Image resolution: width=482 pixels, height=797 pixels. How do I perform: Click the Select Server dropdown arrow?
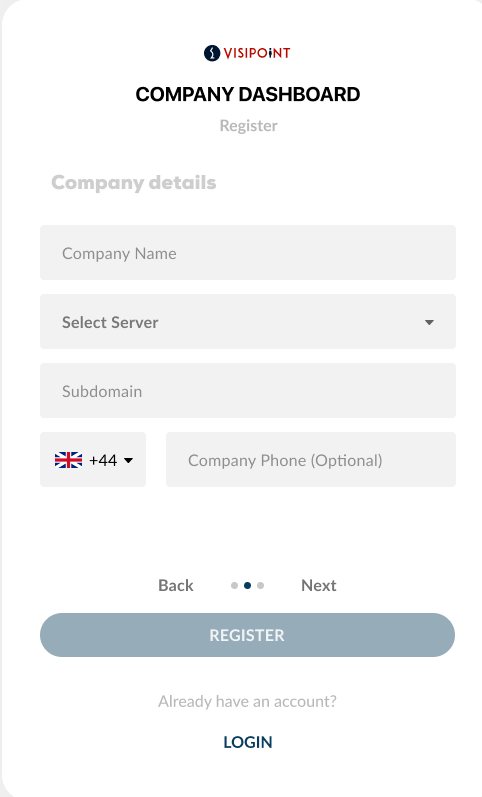(429, 322)
